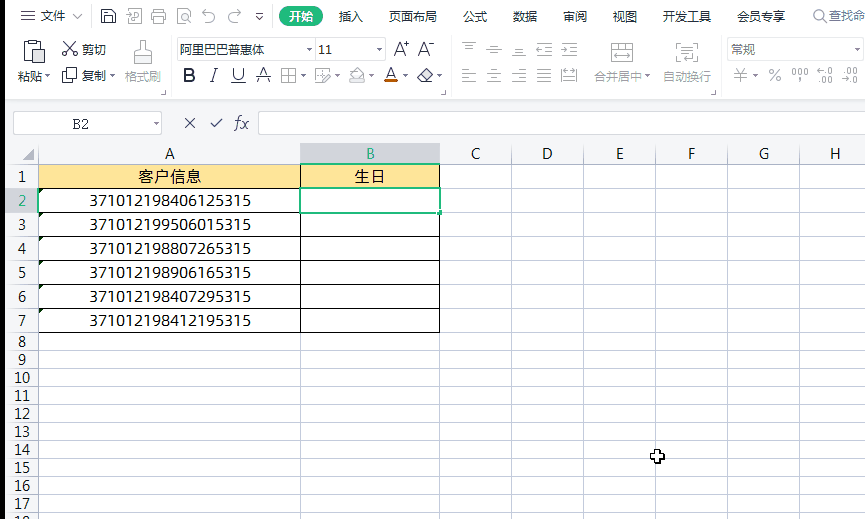Click the justify alignment icon
Viewport: 865px width, 519px height.
tap(544, 75)
